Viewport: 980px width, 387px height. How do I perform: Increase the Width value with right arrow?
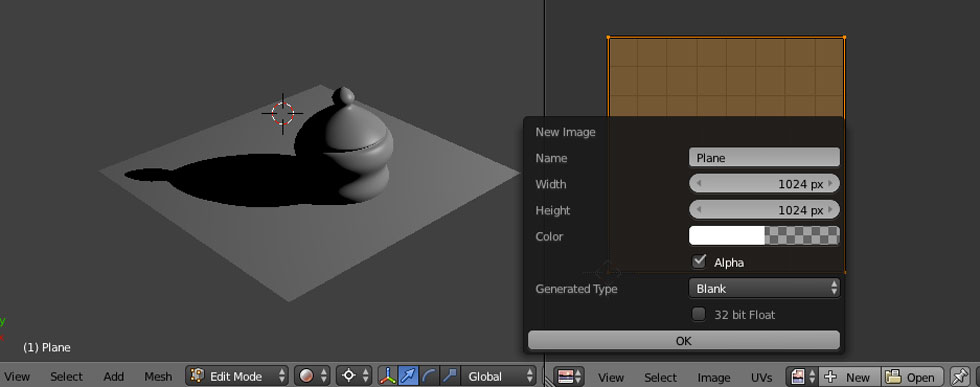[830, 184]
